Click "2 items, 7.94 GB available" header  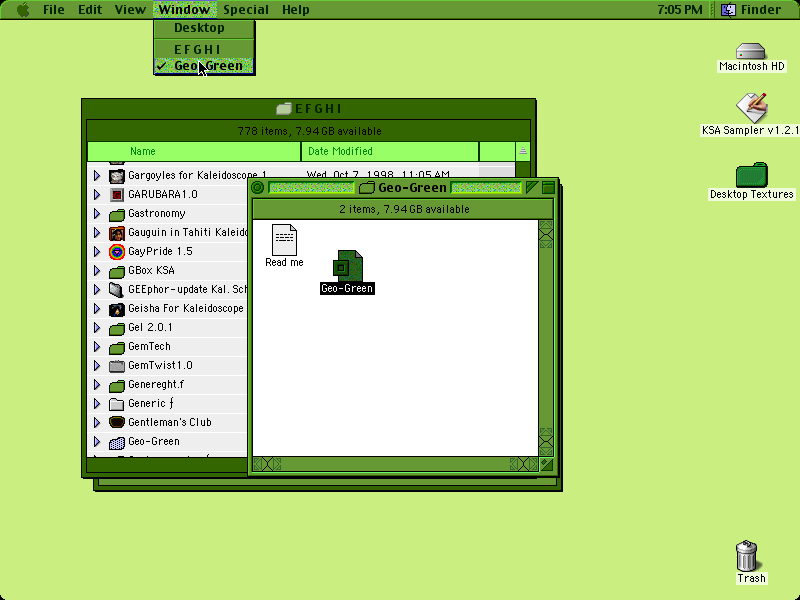click(404, 209)
